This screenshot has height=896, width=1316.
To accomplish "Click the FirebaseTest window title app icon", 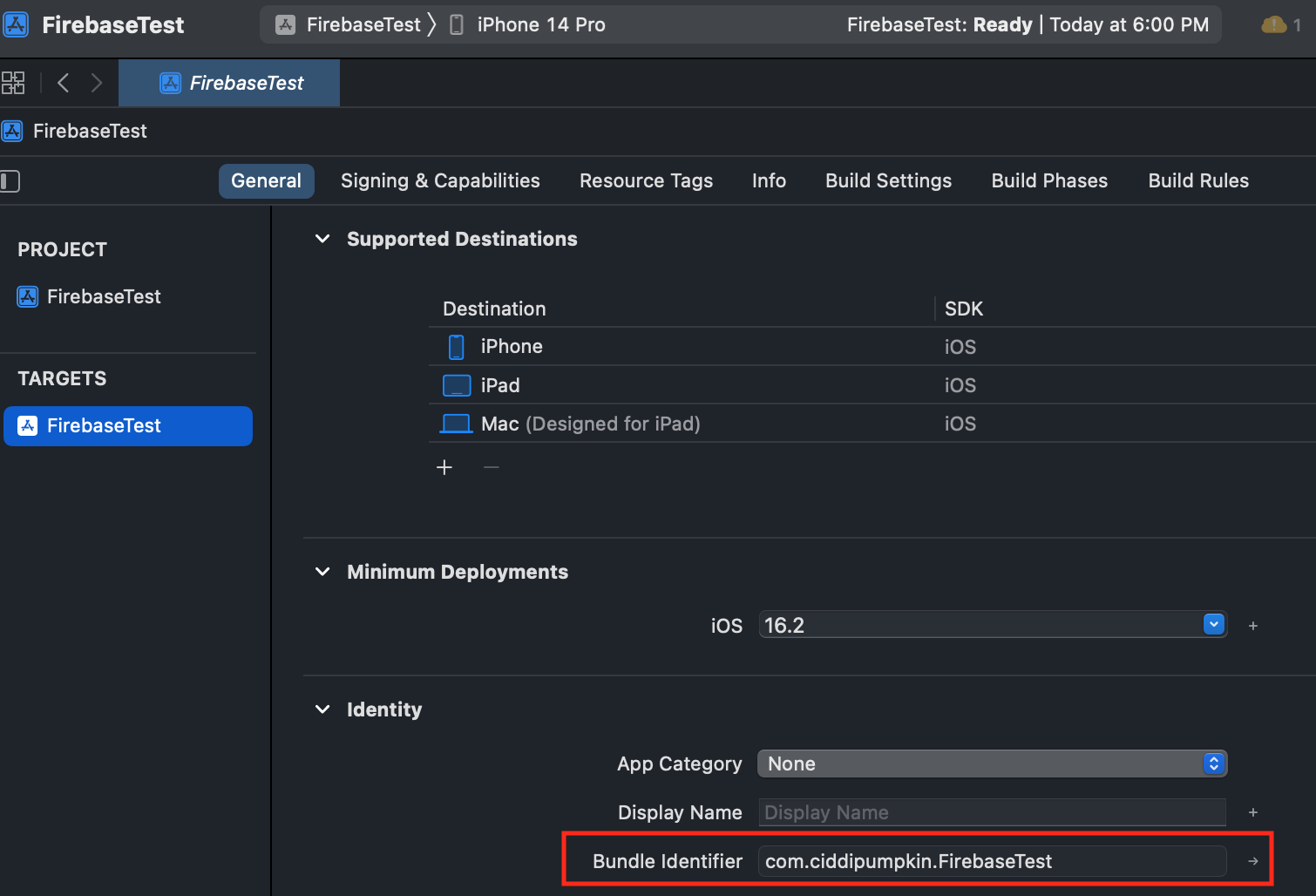I will pos(16,24).
